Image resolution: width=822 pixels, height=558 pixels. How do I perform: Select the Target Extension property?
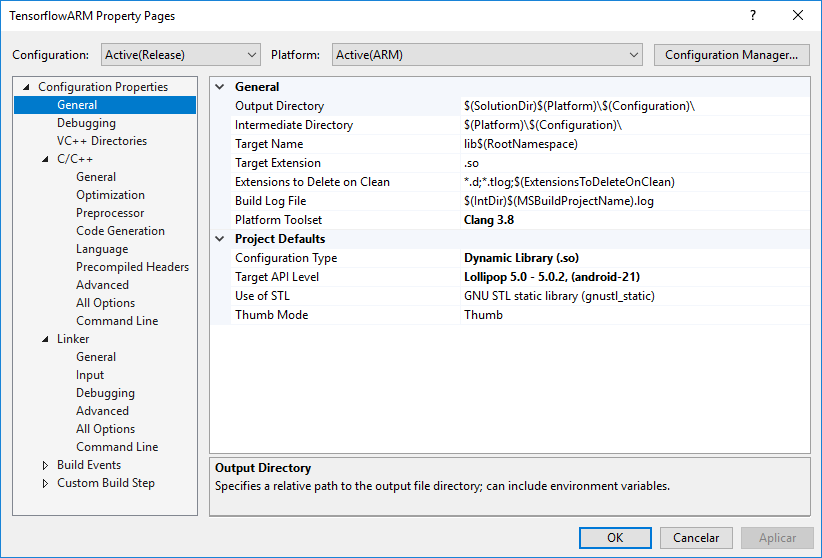278,163
